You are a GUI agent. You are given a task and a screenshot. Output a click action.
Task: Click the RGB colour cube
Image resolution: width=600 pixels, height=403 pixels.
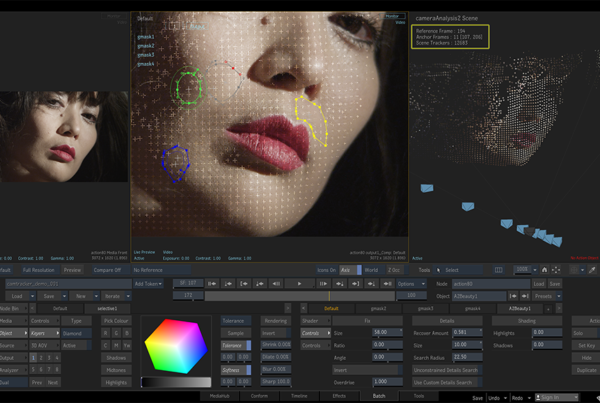coord(175,347)
